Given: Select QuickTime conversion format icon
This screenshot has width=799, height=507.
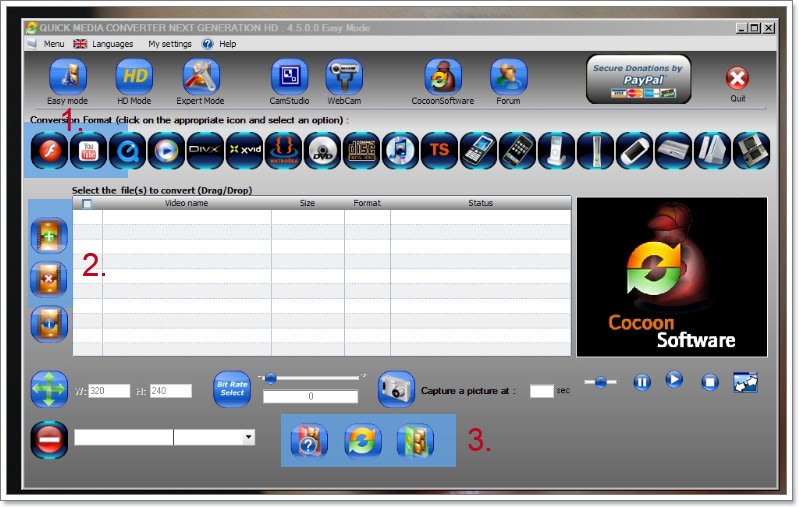Looking at the screenshot, I should (x=127, y=150).
